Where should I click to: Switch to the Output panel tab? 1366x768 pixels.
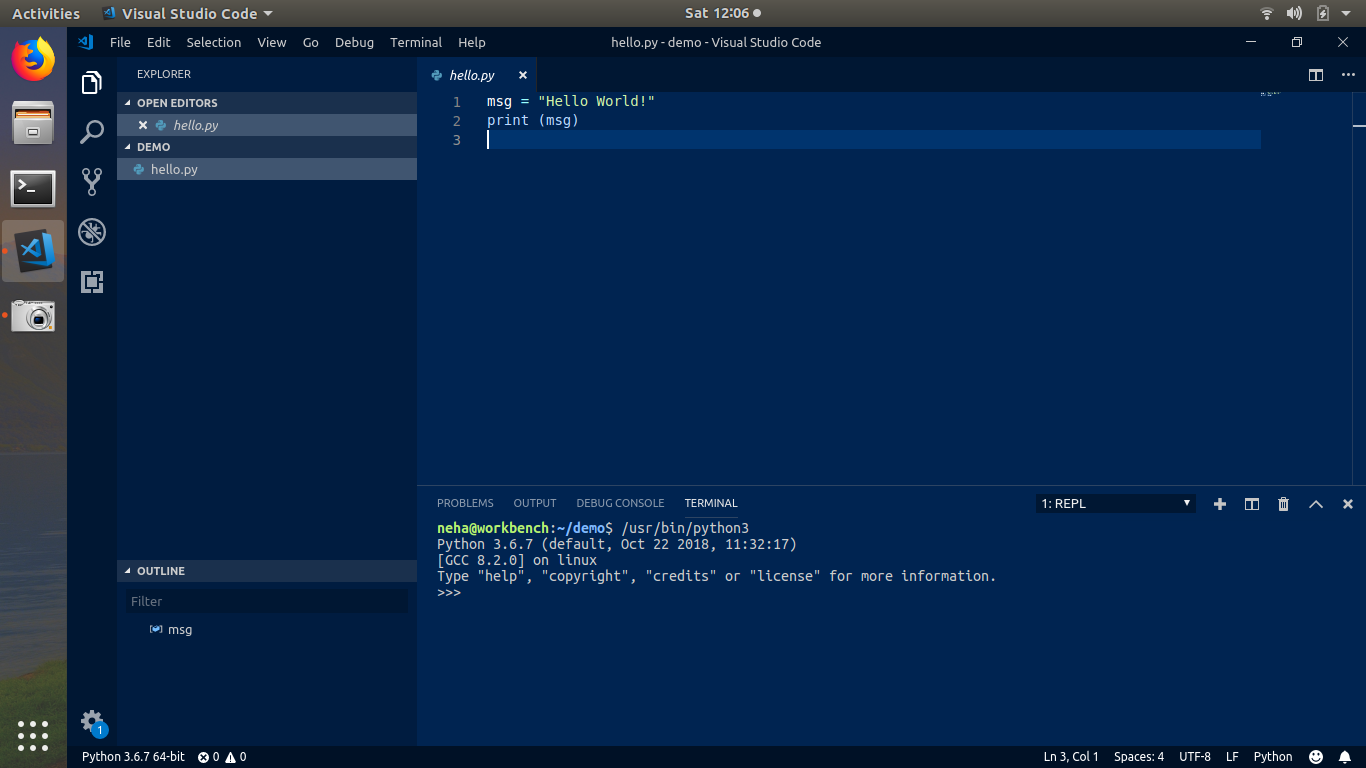[535, 503]
